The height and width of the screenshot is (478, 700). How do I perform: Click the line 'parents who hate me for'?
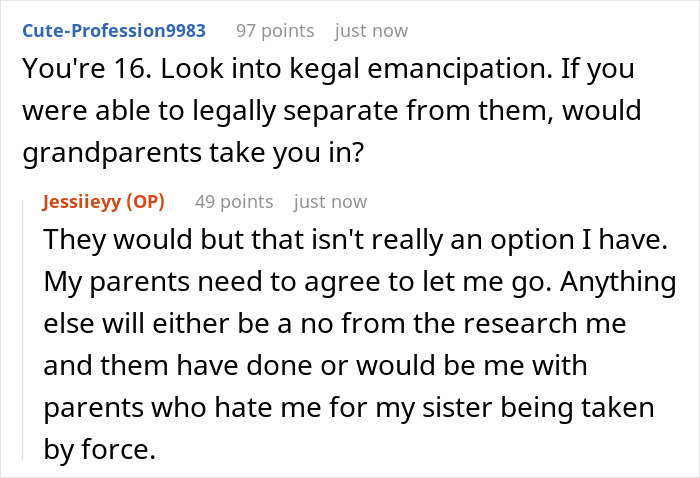click(349, 408)
